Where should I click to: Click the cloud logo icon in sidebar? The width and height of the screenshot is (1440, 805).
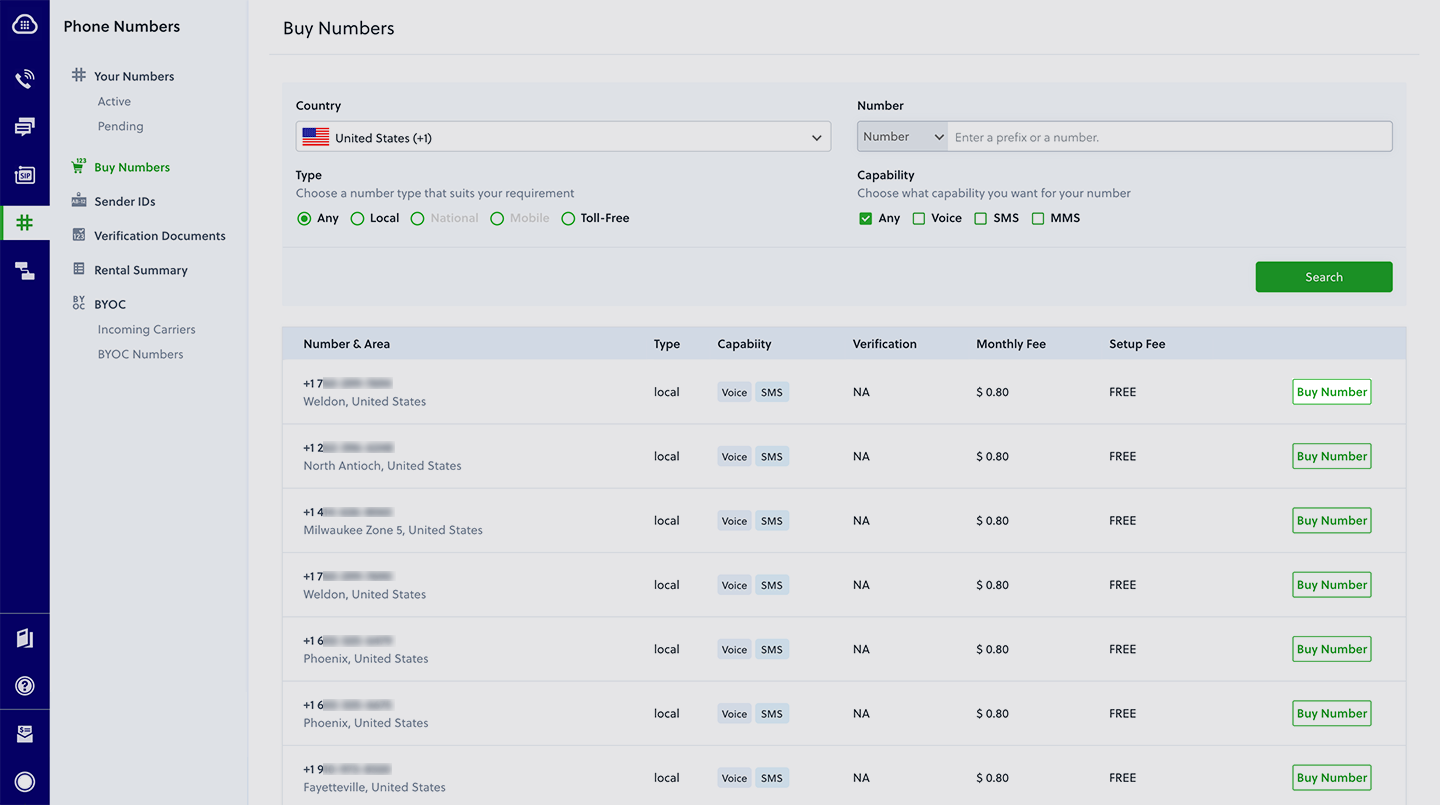point(25,25)
